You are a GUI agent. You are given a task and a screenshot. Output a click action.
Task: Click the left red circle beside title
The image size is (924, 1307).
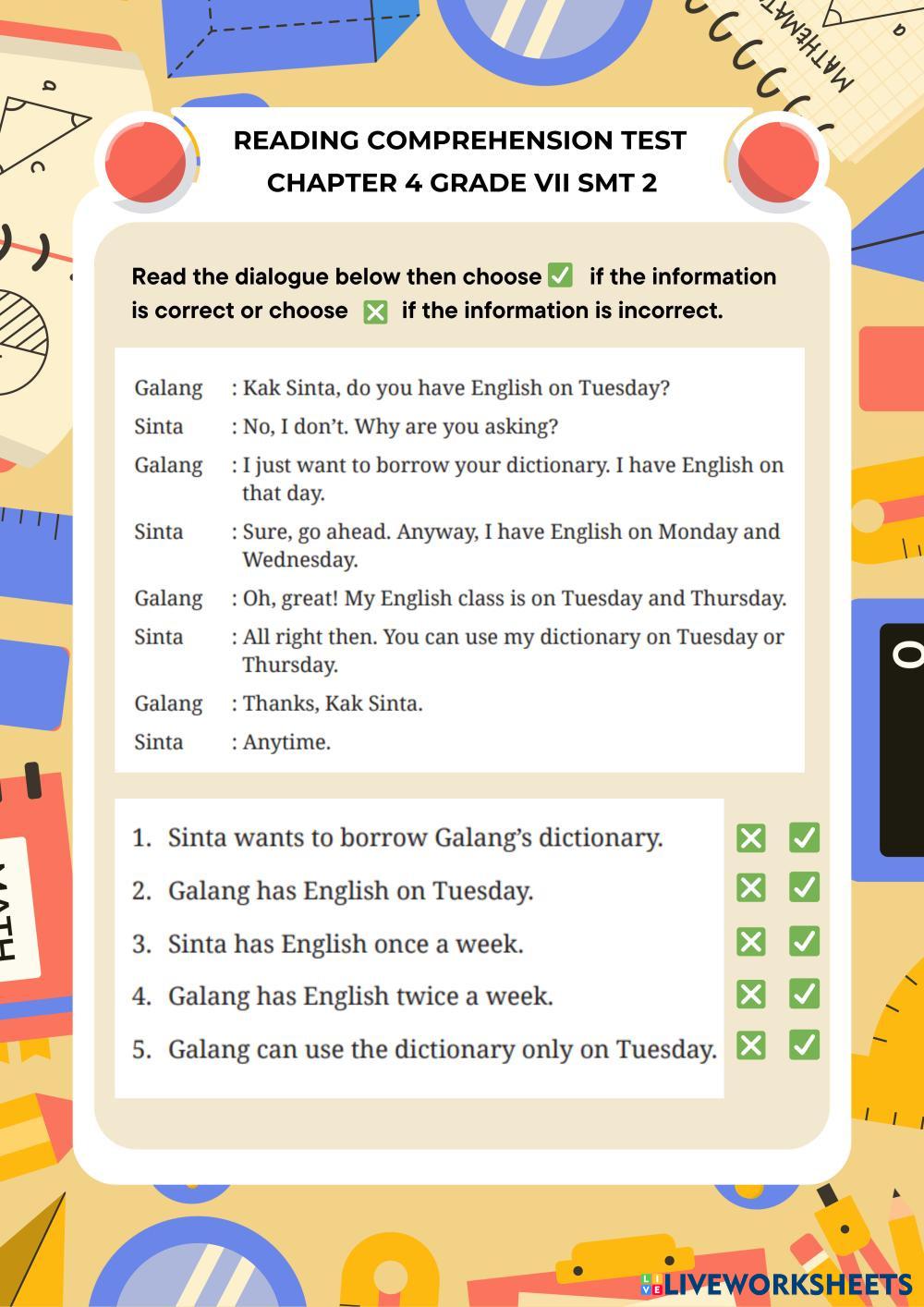click(146, 164)
